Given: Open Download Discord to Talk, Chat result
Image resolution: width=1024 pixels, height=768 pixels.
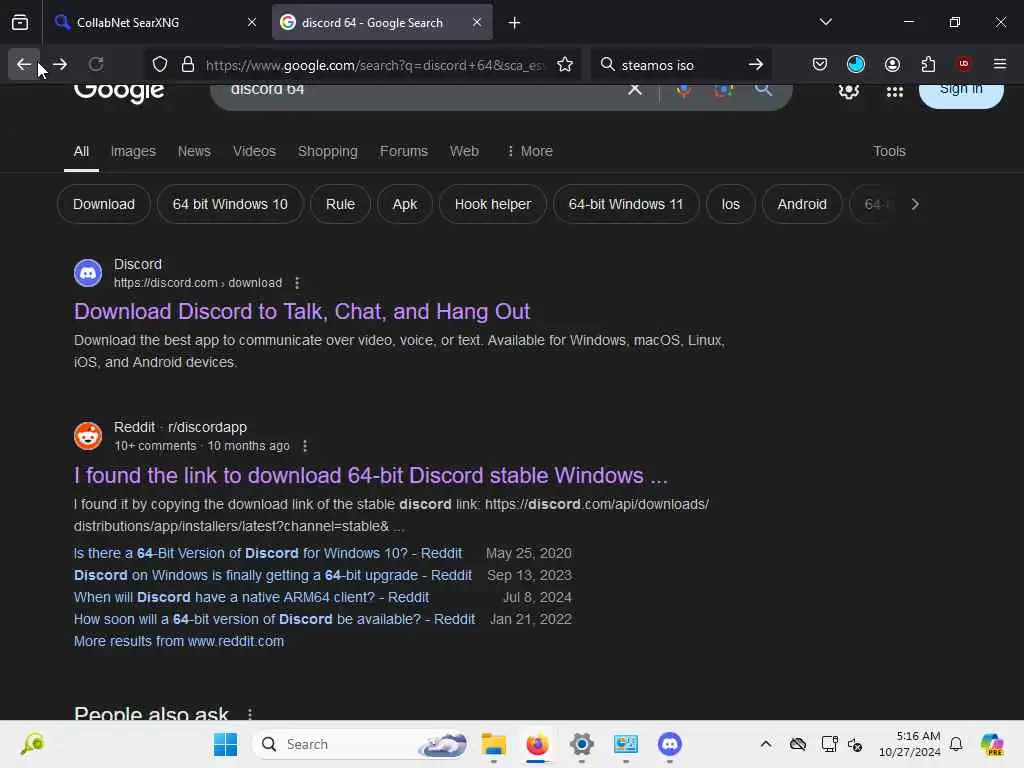Looking at the screenshot, I should (x=302, y=312).
